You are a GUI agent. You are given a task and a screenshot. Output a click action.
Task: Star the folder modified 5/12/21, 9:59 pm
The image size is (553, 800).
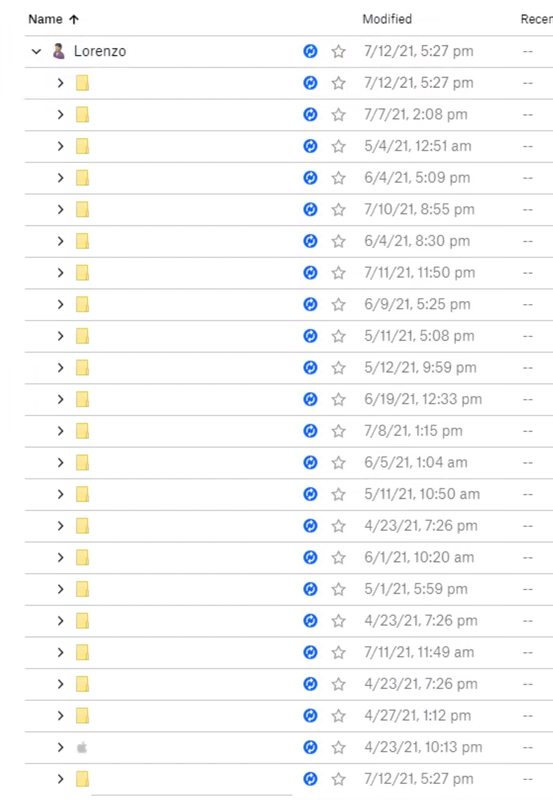(x=338, y=367)
